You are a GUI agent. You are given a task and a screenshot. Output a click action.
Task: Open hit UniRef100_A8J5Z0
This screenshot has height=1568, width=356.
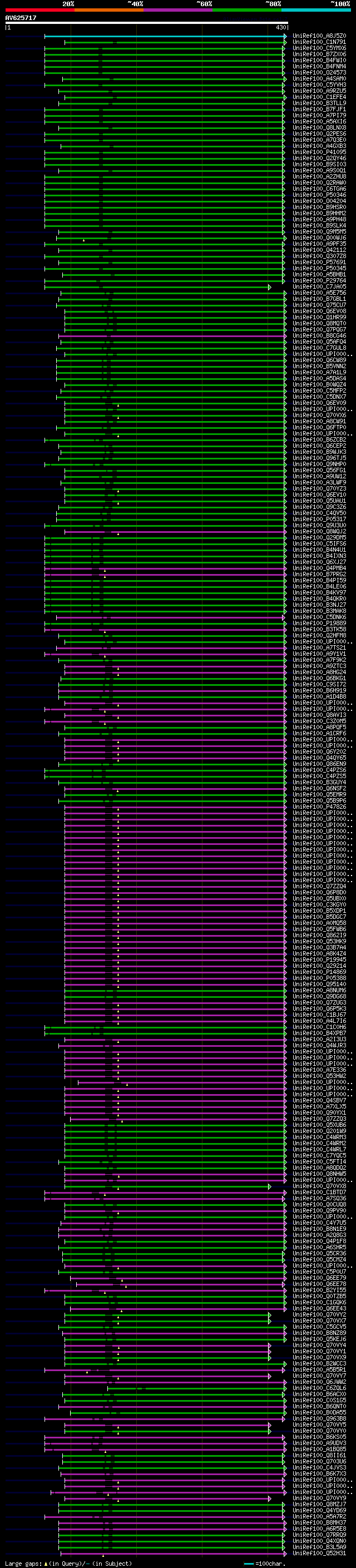point(319,36)
